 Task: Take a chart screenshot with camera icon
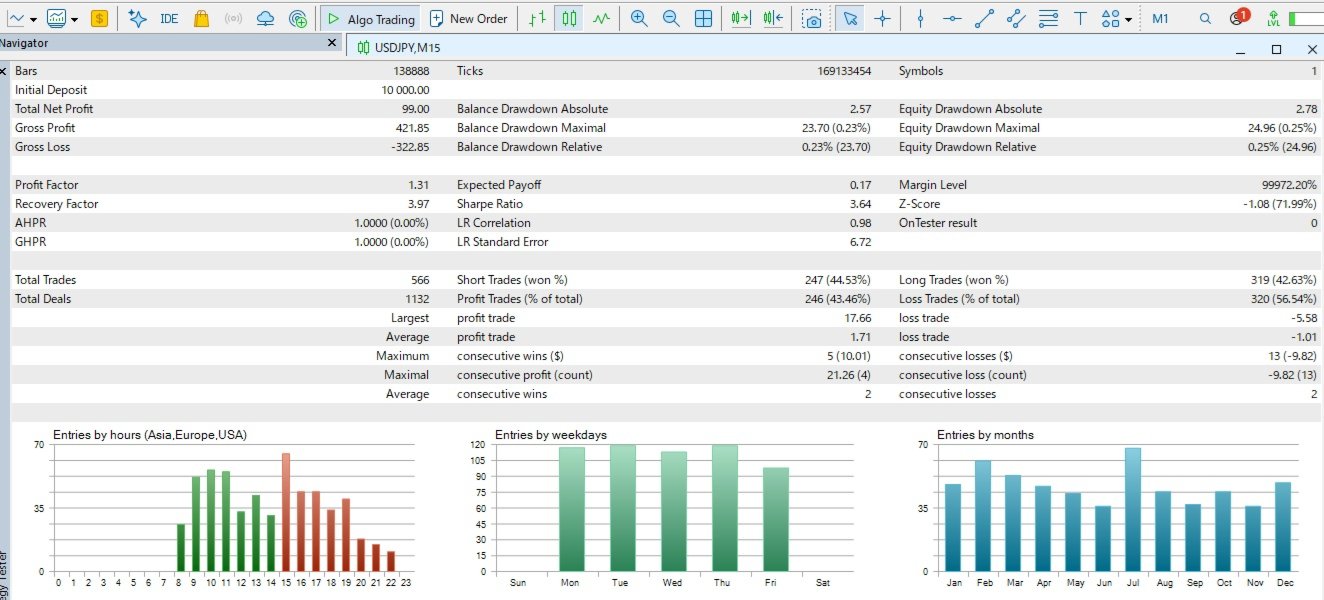point(814,18)
